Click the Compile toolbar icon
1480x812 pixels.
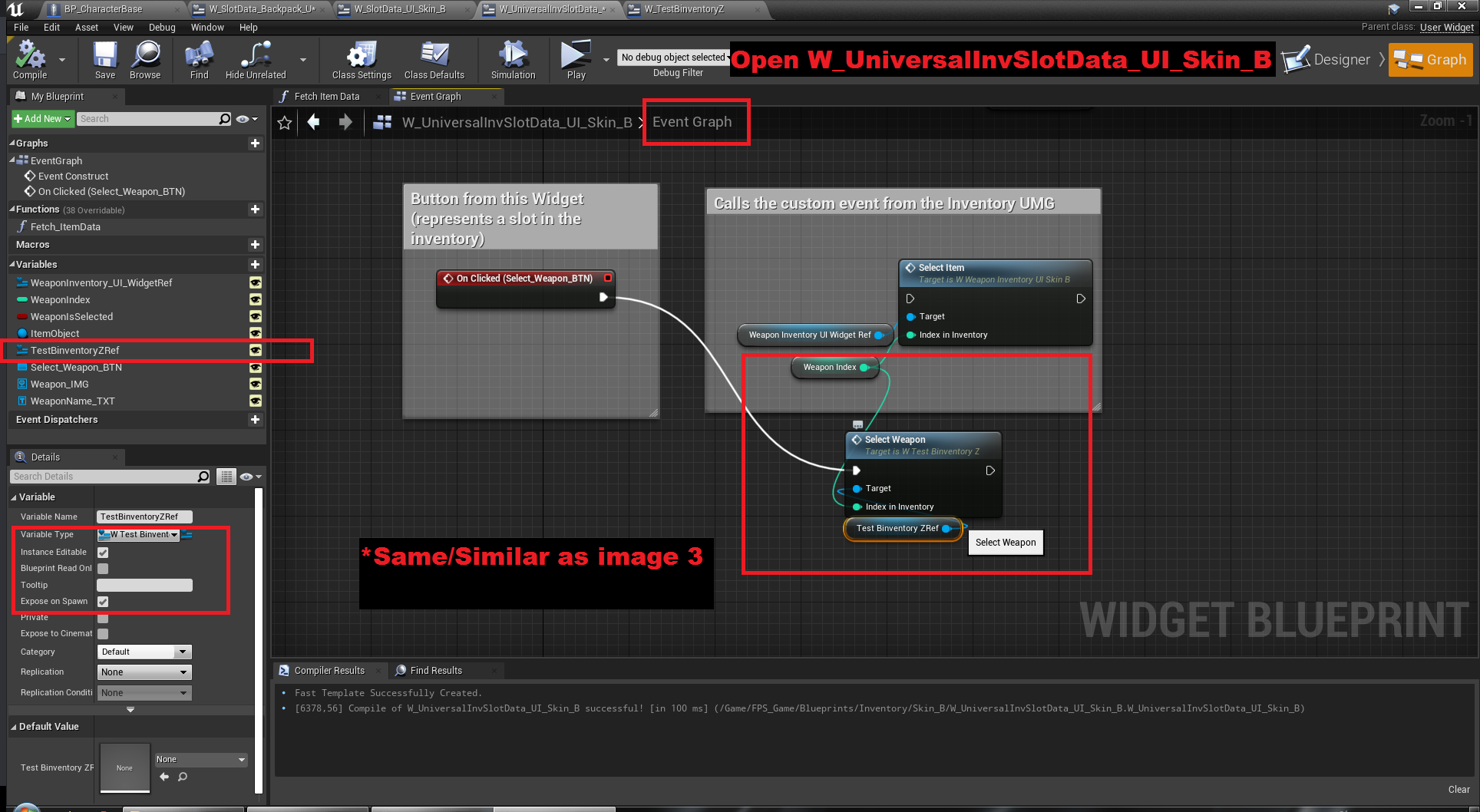click(30, 59)
